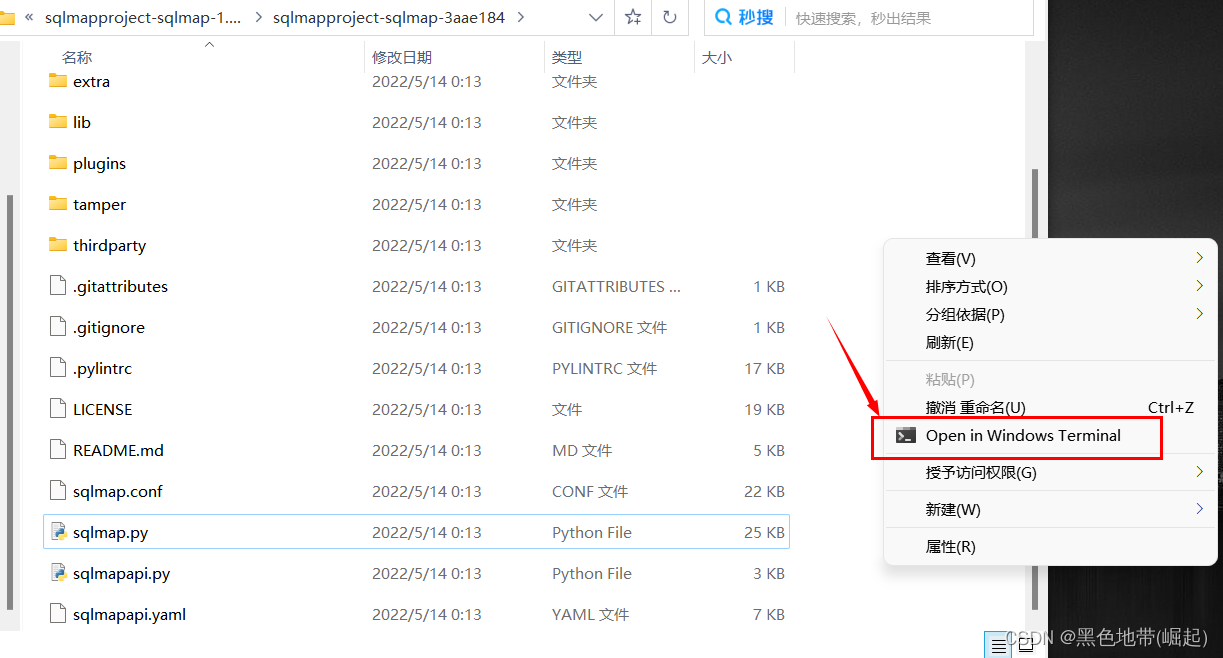Show hidden breadcrumb path via « chevrons

click(x=29, y=17)
